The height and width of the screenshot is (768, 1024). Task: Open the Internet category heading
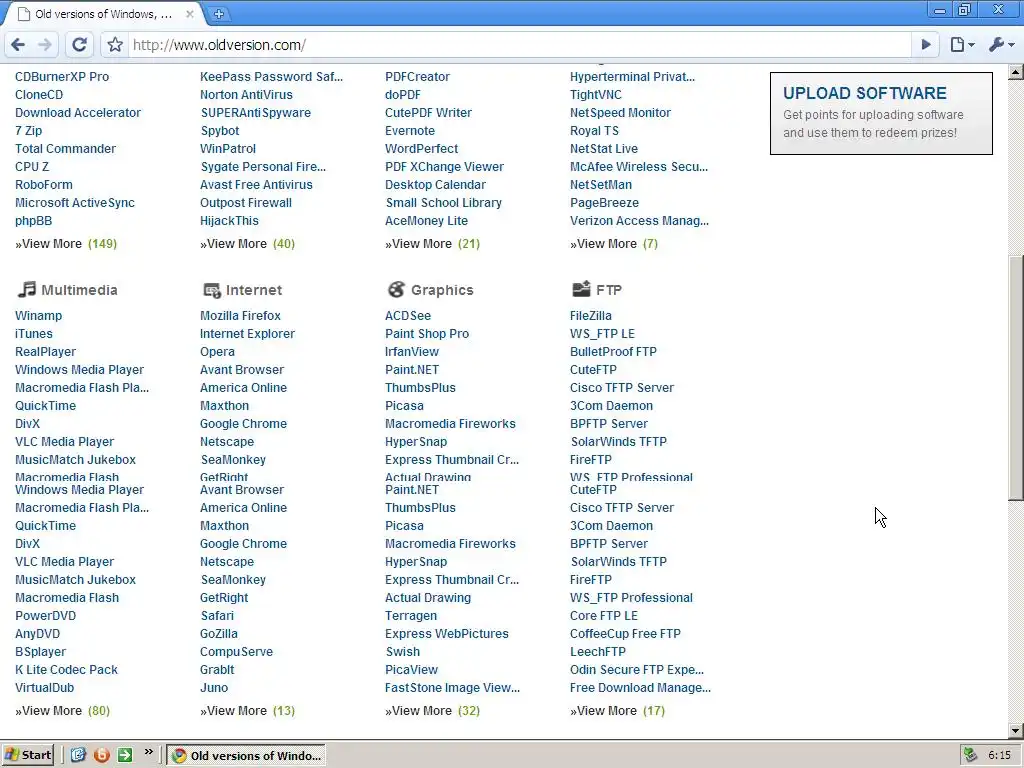253,290
